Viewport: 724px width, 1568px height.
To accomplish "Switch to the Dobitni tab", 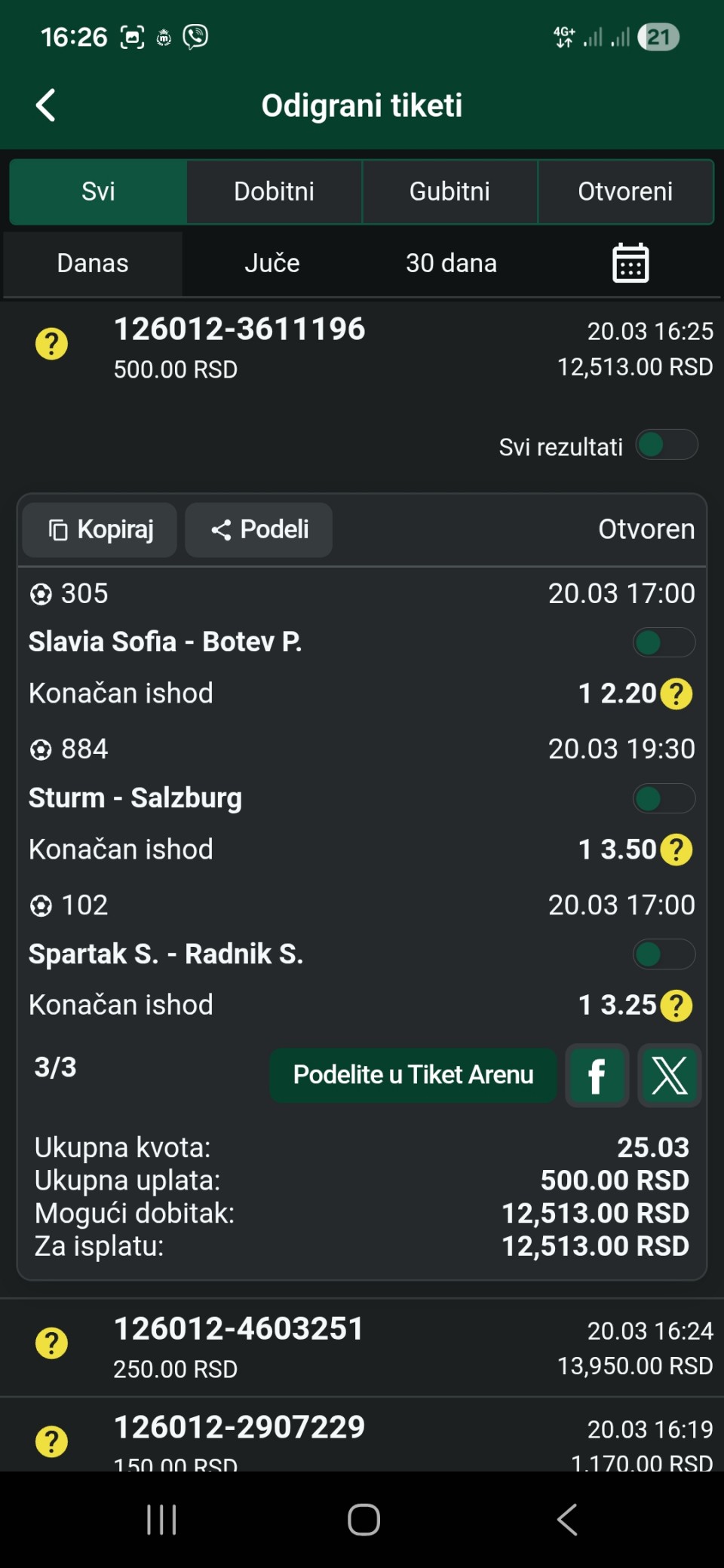I will coord(274,191).
